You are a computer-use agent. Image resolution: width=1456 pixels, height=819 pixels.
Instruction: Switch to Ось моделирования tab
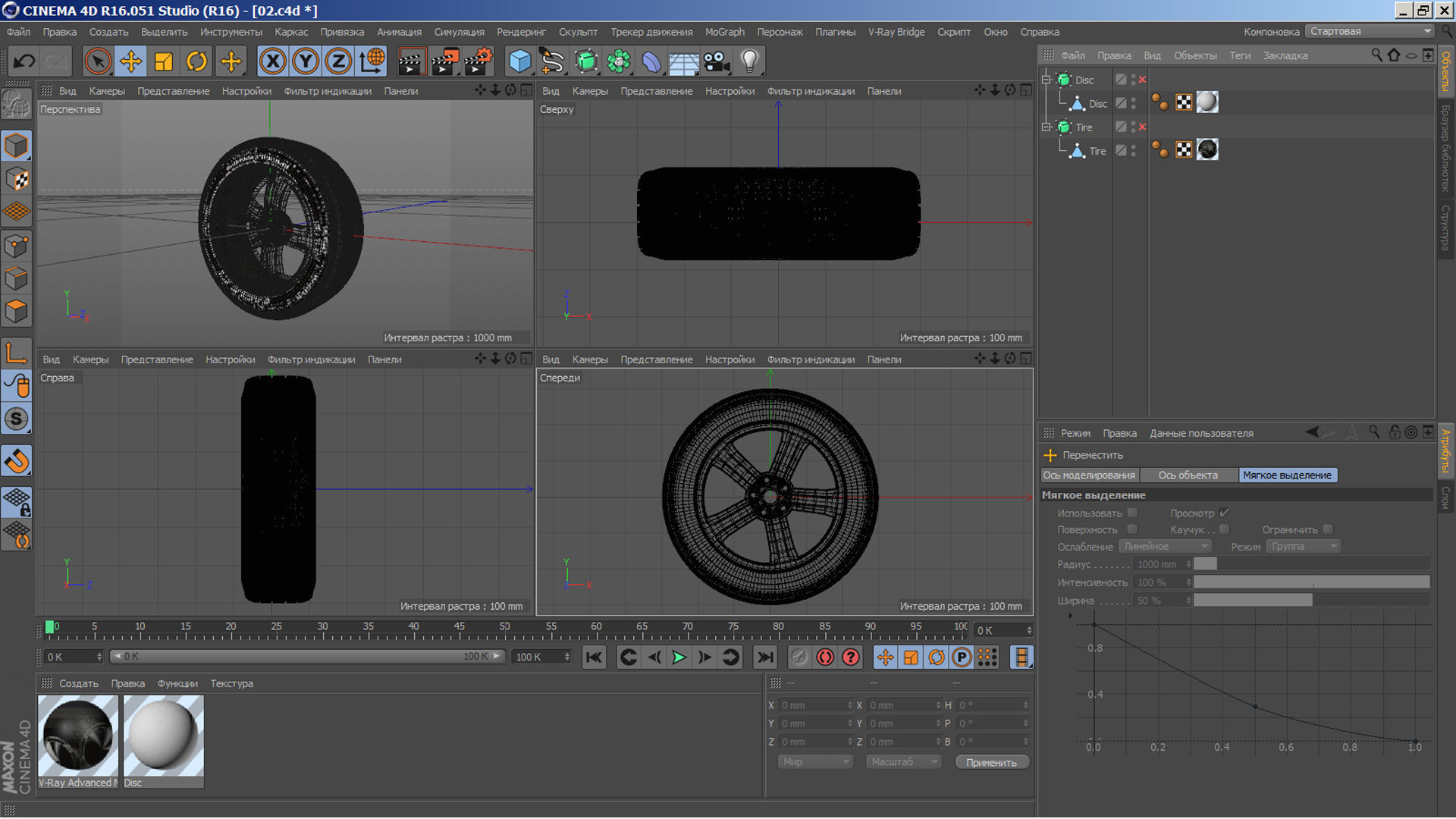(1089, 475)
